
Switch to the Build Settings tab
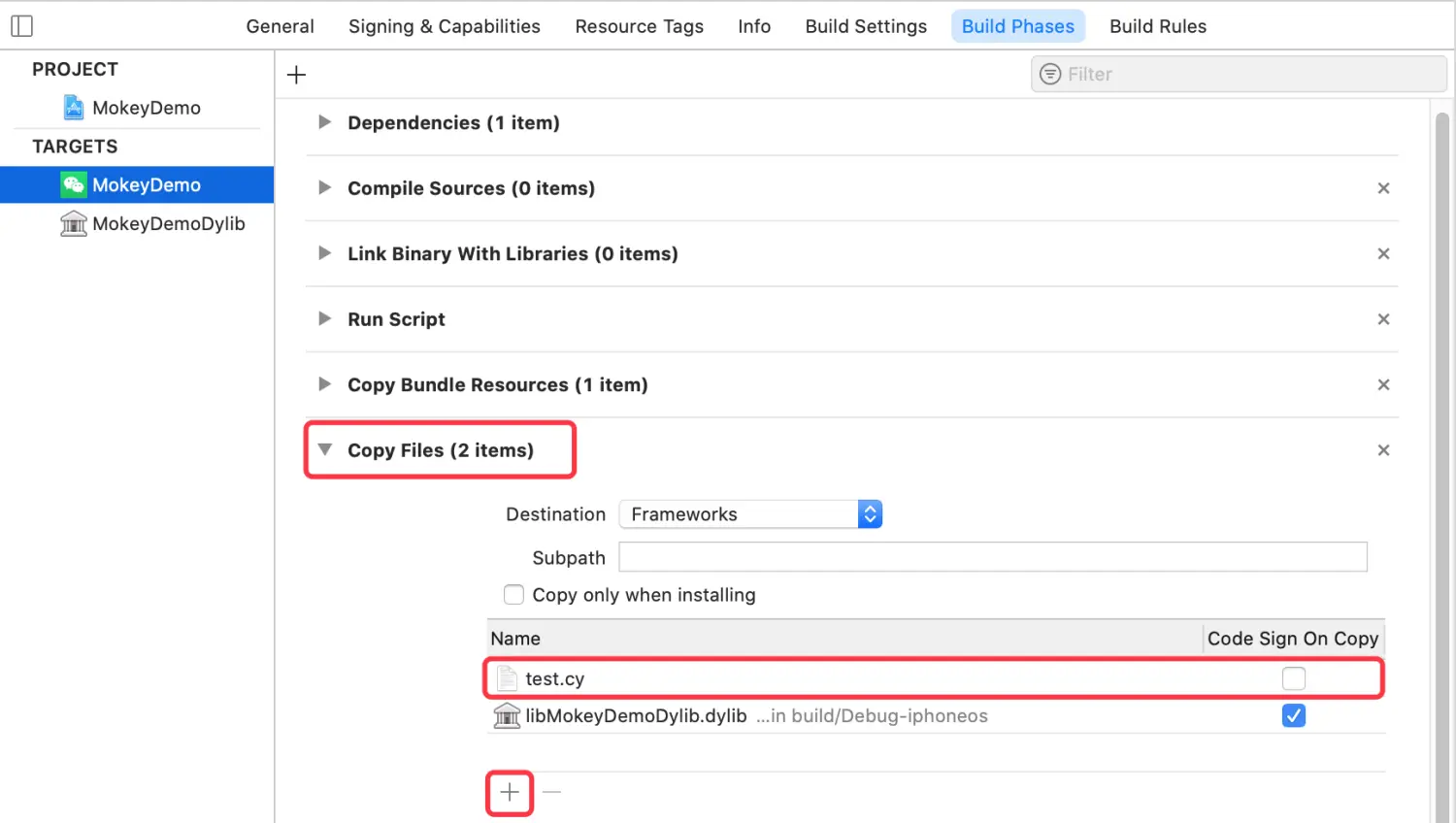(866, 26)
